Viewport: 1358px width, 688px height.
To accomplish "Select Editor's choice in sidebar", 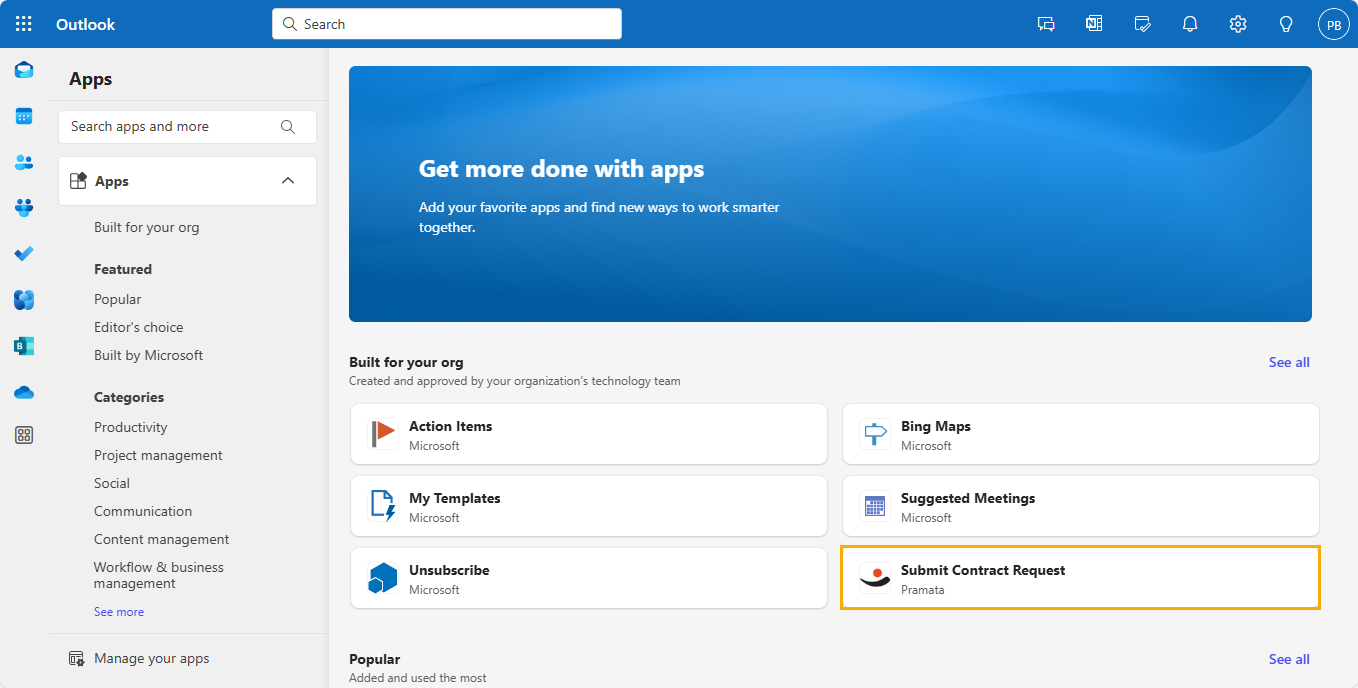I will [138, 327].
